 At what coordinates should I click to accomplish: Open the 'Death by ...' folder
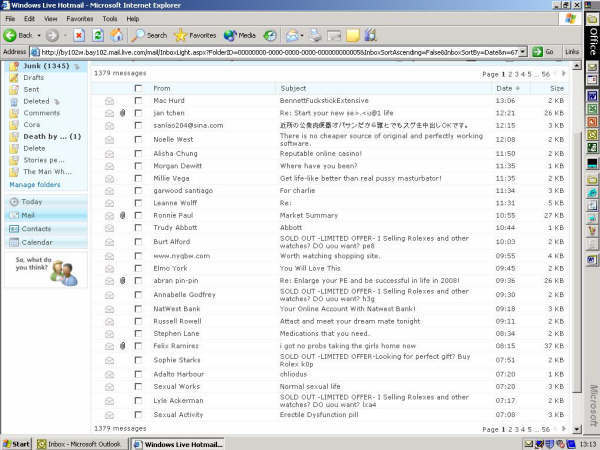tap(52, 137)
